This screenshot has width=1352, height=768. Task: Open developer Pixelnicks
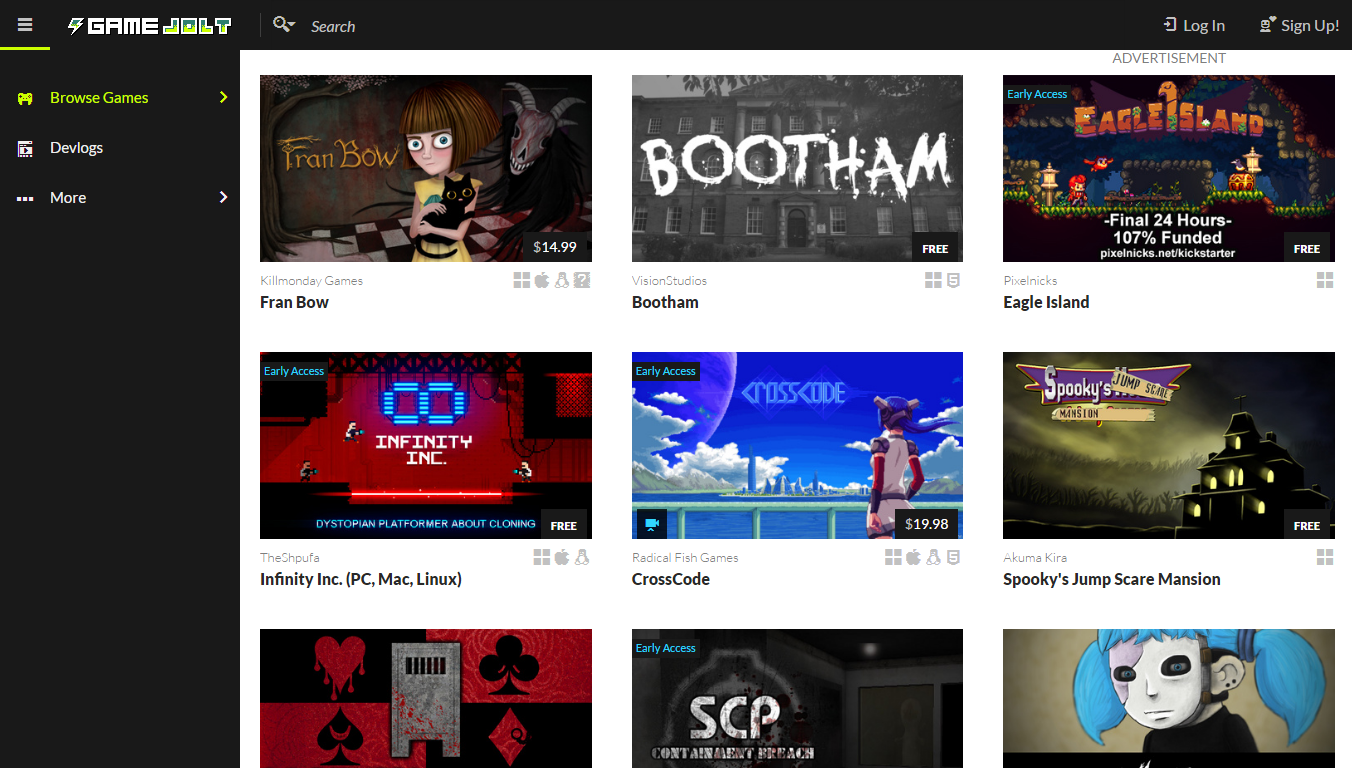click(x=1030, y=281)
